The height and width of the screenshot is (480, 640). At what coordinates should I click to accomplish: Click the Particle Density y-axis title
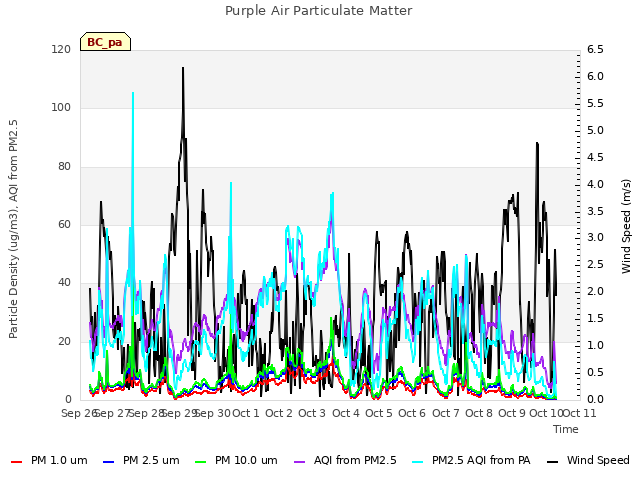coord(13,229)
